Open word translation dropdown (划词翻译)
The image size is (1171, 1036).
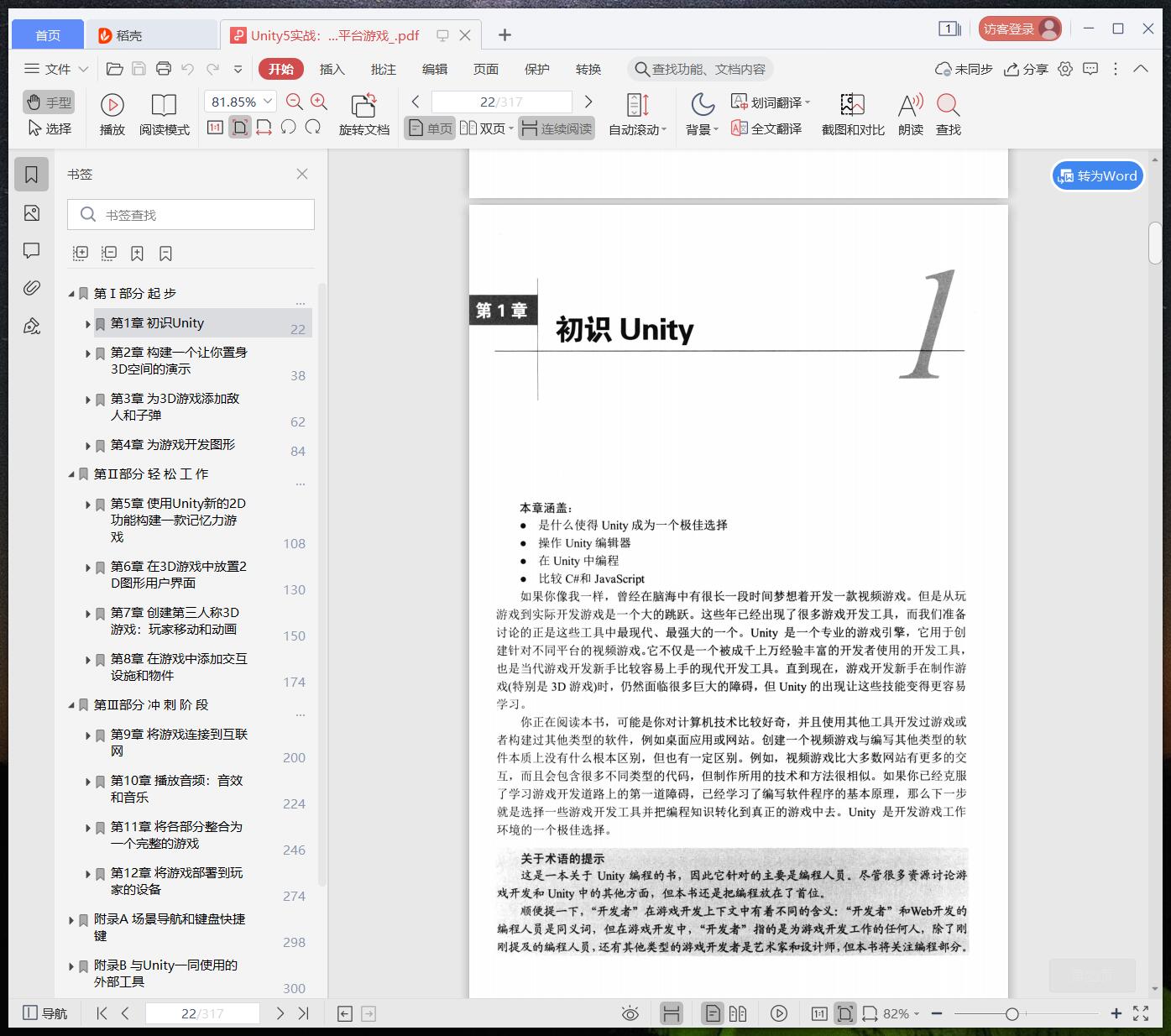pyautogui.click(x=771, y=102)
